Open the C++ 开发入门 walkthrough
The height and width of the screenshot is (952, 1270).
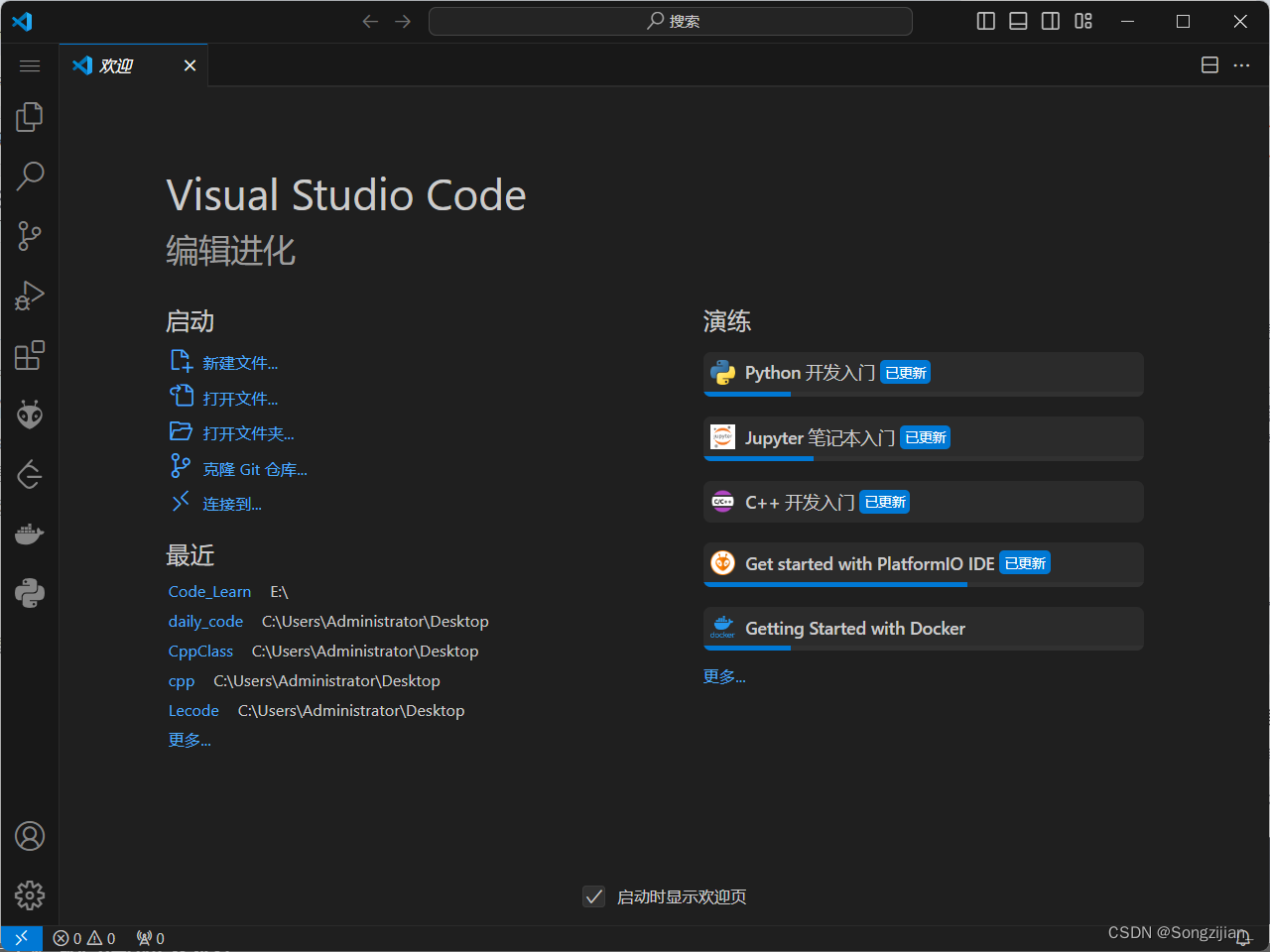point(923,502)
